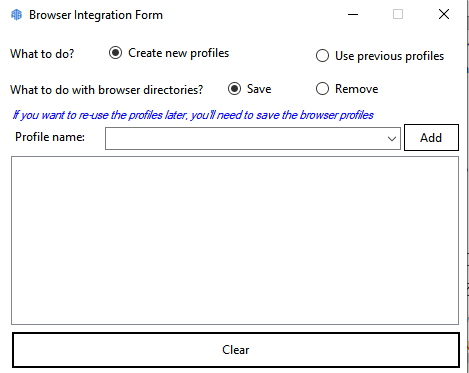
Task: Click inside the empty profiles list box
Action: (x=235, y=240)
